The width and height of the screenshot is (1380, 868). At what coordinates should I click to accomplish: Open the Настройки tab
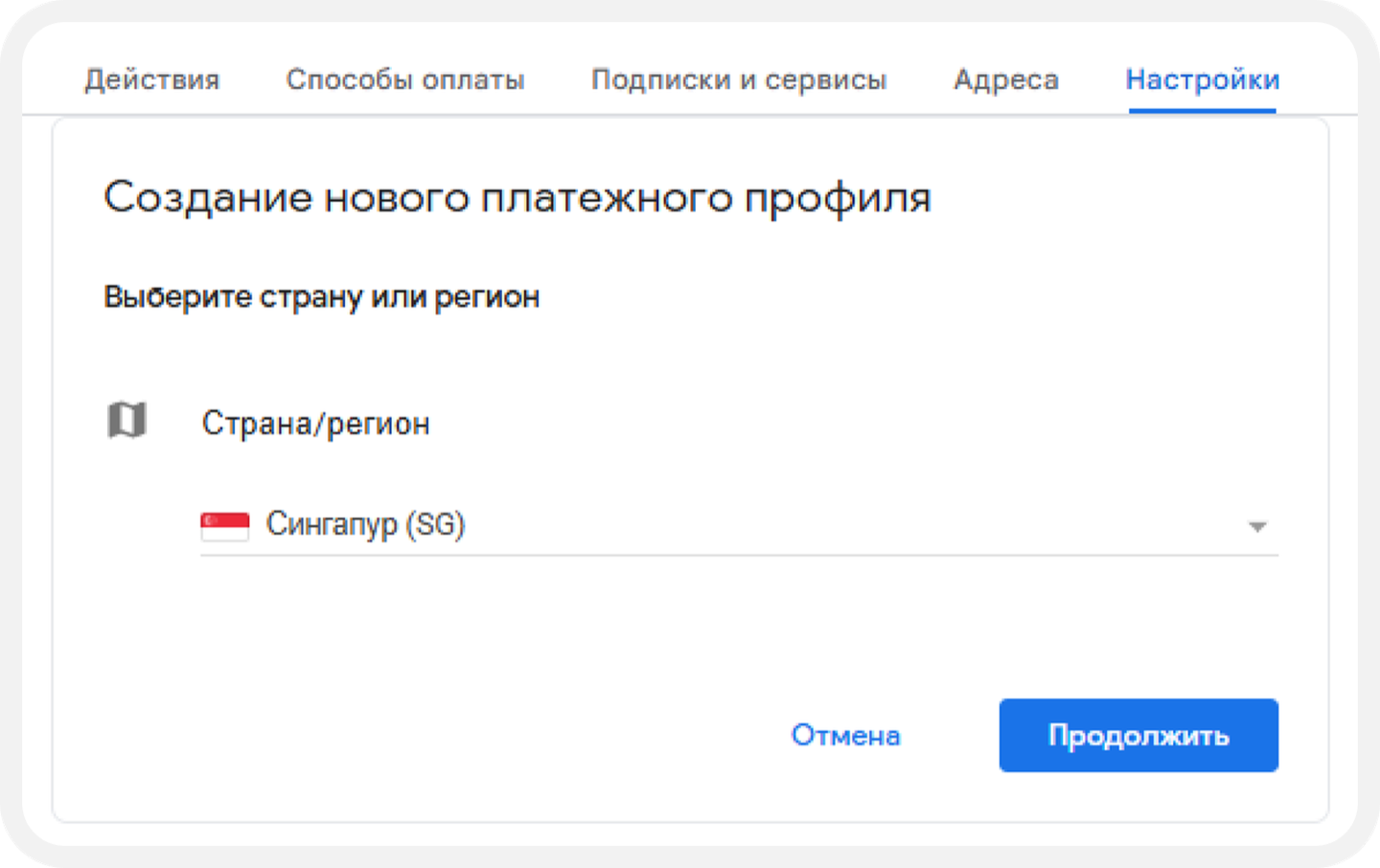click(1203, 79)
